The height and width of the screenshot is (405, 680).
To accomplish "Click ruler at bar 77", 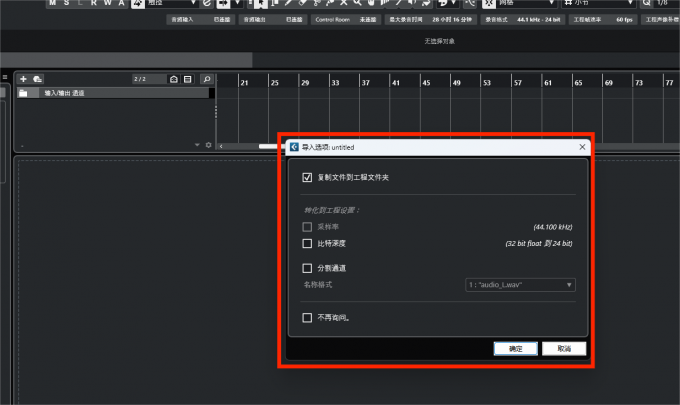I will point(669,83).
